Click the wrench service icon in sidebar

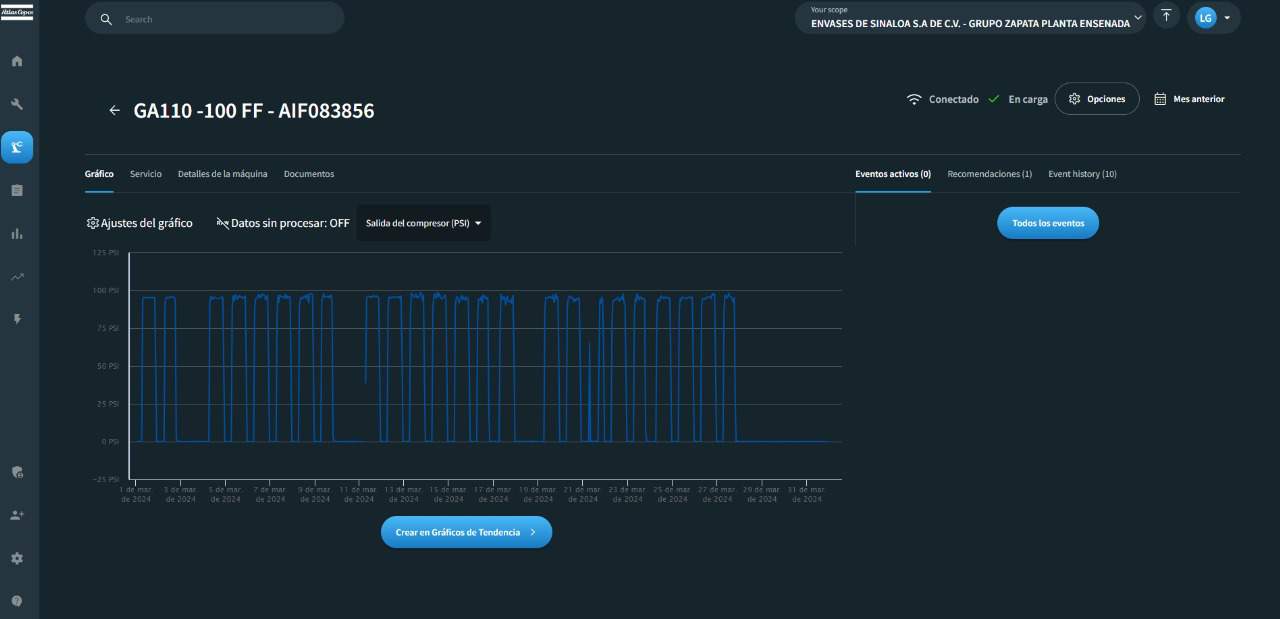coord(17,104)
